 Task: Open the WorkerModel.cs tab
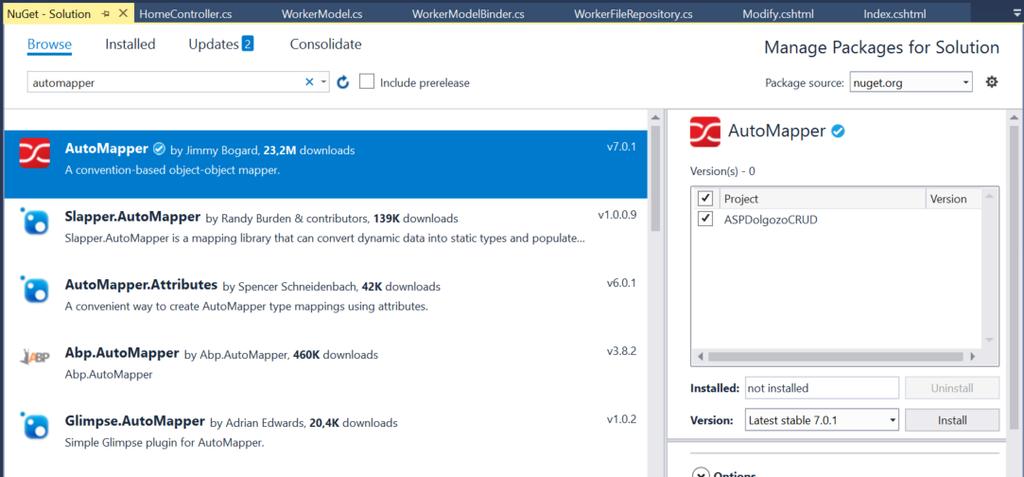pyautogui.click(x=322, y=14)
